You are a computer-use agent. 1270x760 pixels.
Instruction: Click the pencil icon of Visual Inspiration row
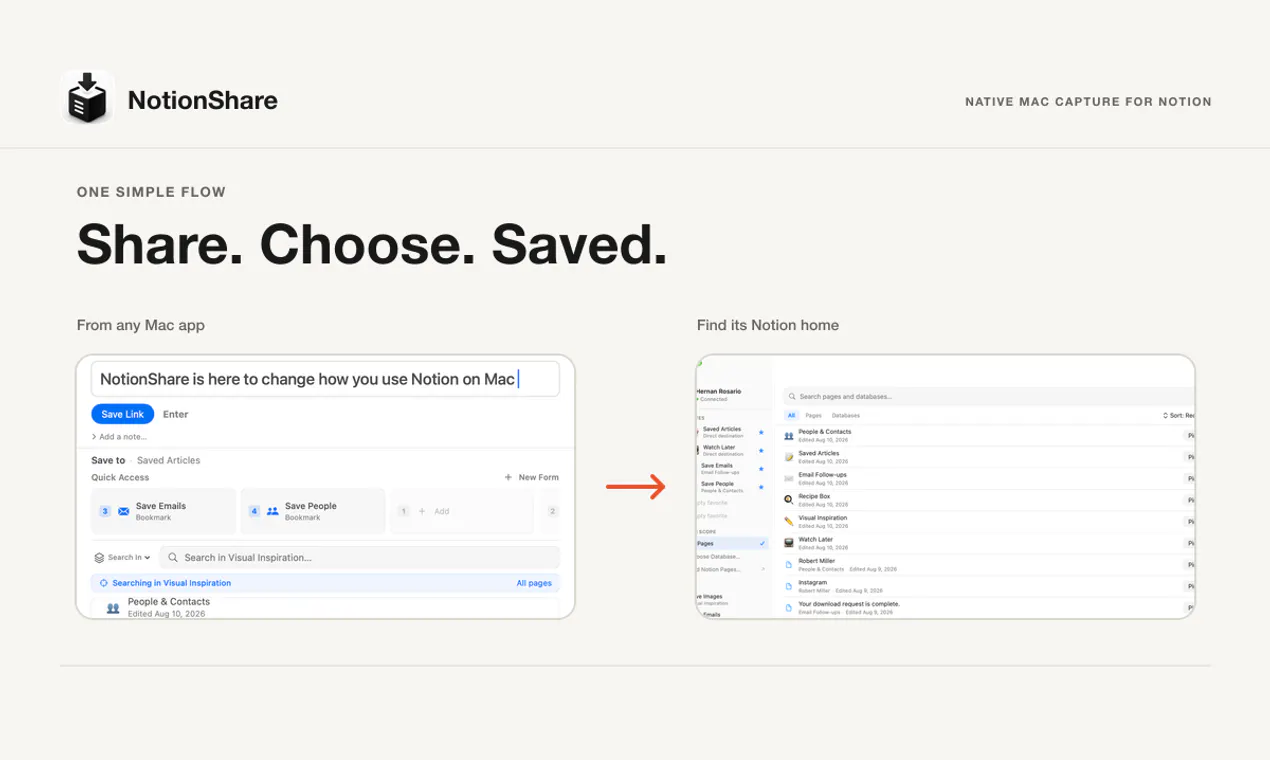789,522
